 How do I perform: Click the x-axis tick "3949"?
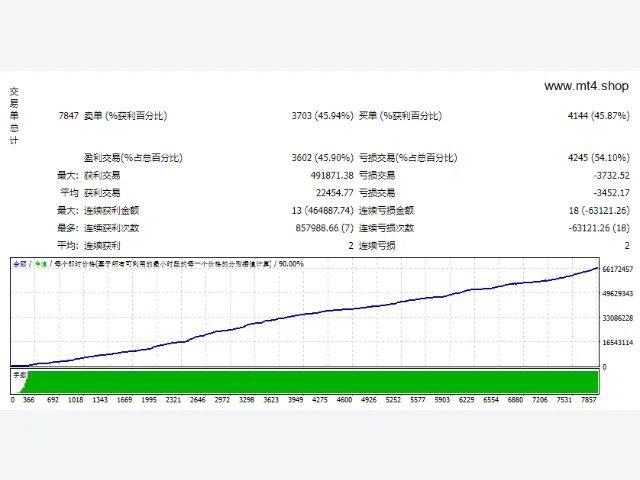(296, 400)
